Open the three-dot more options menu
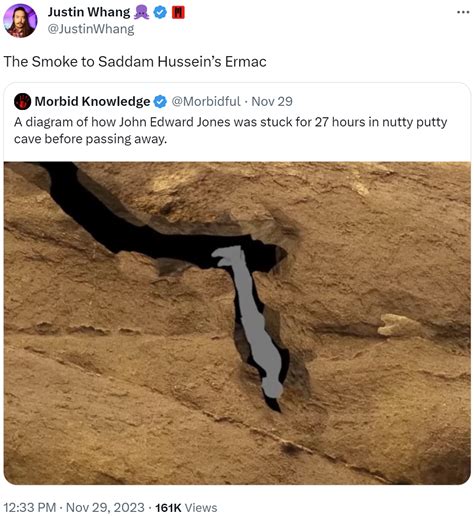The height and width of the screenshot is (516, 474). click(463, 13)
